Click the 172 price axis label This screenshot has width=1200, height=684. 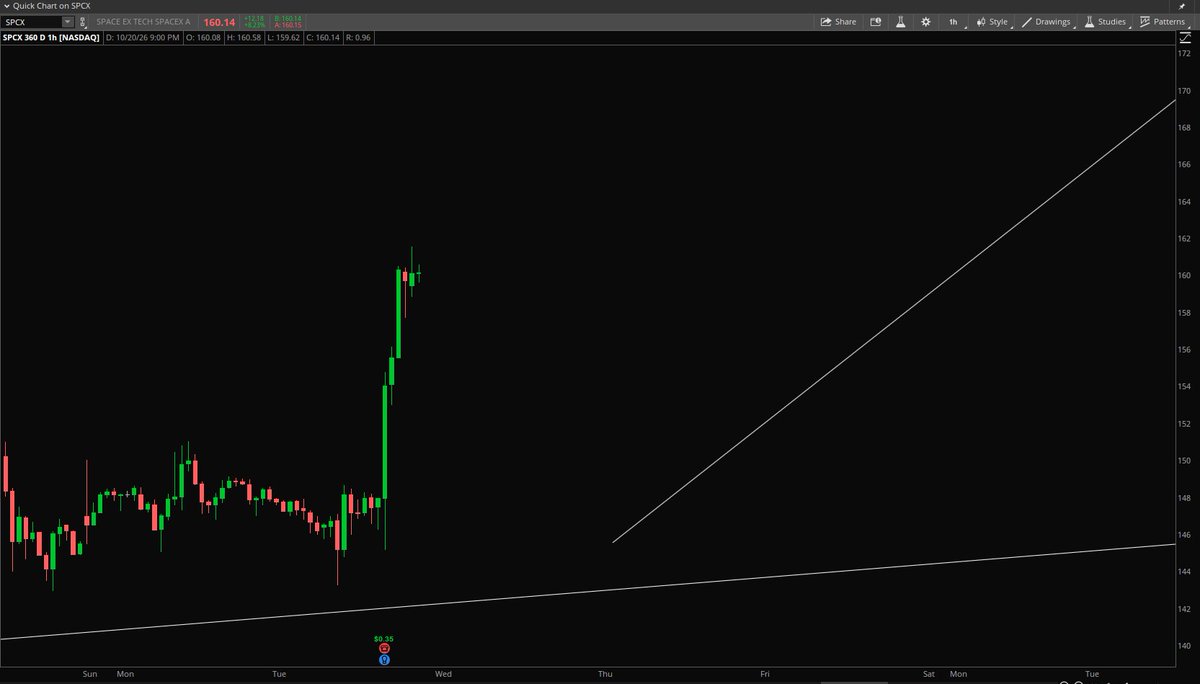[1185, 53]
